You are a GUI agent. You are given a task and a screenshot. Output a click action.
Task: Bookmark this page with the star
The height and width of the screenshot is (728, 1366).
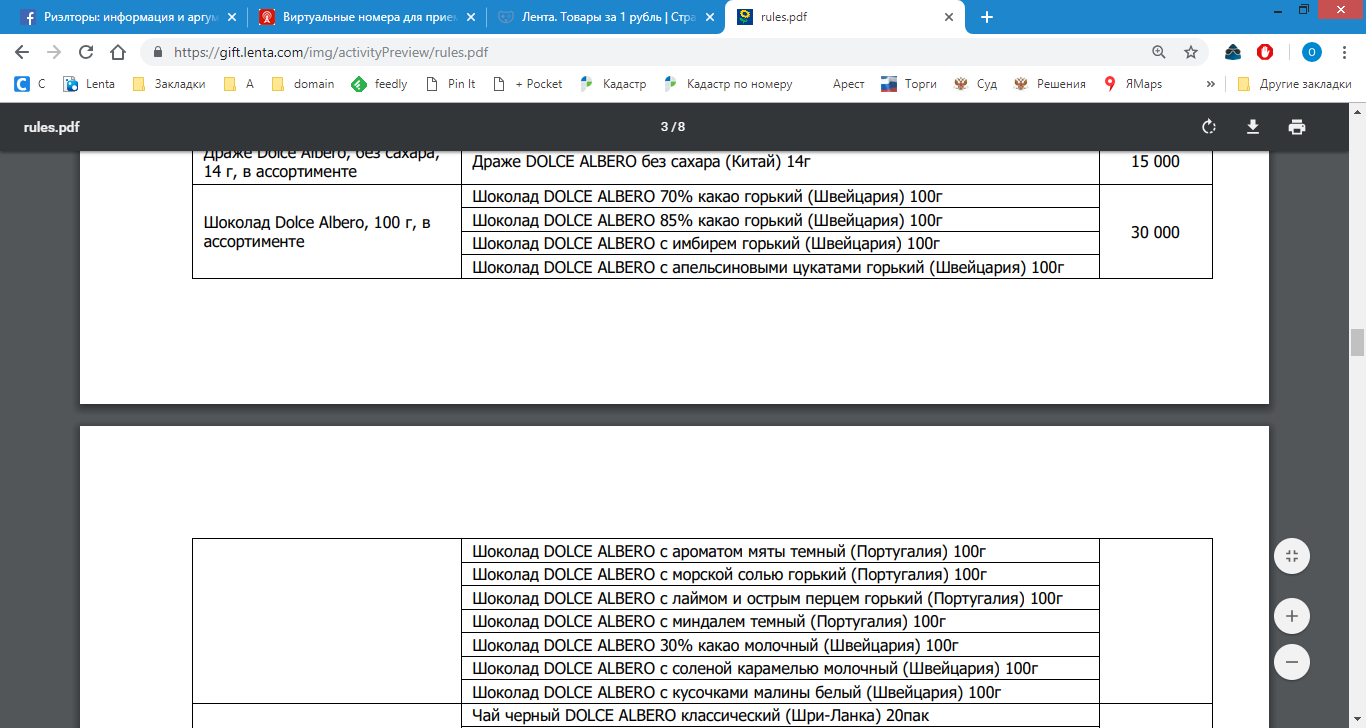[x=1191, y=52]
